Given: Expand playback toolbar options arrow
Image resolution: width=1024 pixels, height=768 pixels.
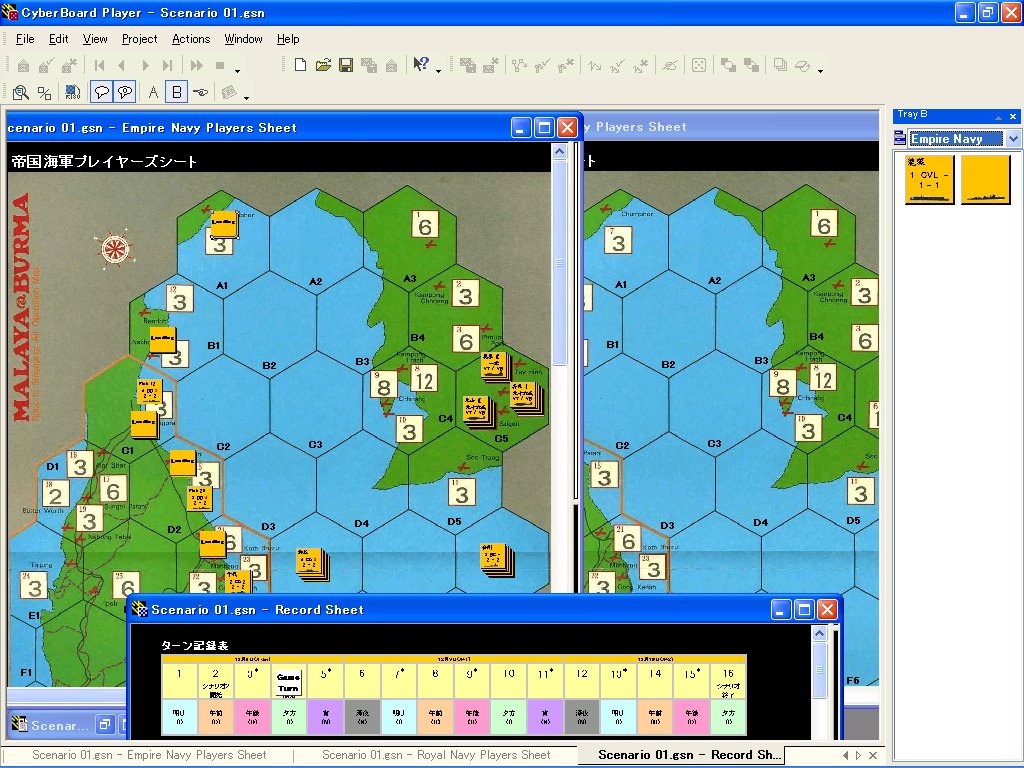Looking at the screenshot, I should [237, 71].
